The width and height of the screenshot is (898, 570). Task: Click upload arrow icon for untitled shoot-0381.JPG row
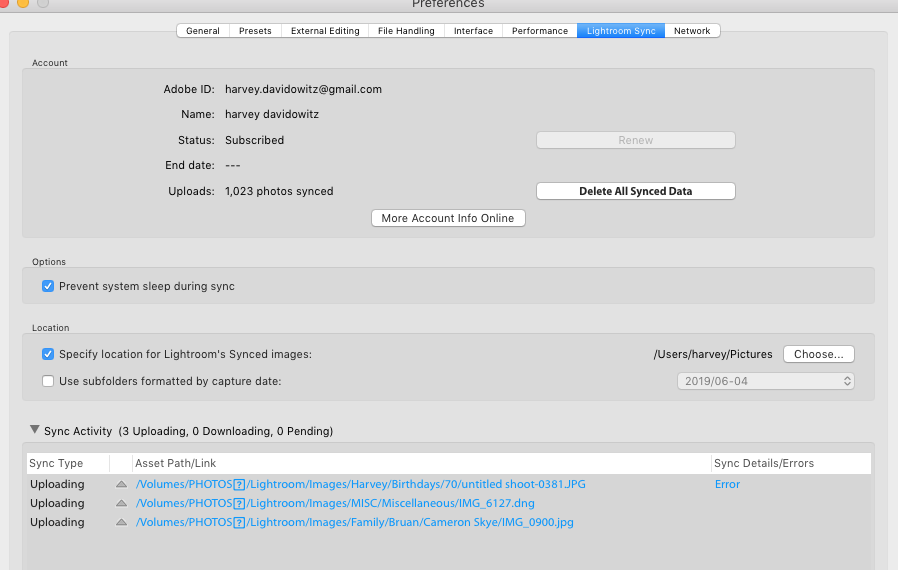coord(121,484)
